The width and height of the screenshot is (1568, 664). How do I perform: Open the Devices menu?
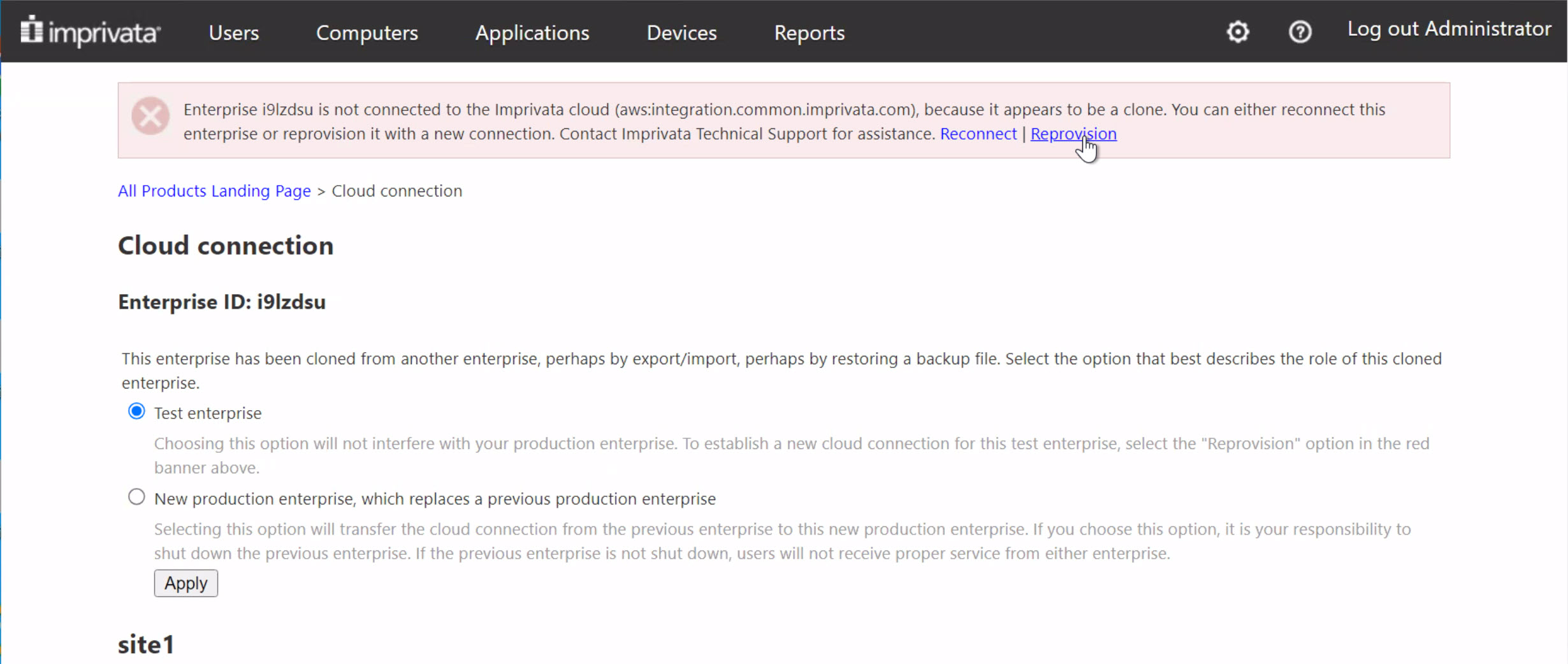(x=681, y=33)
